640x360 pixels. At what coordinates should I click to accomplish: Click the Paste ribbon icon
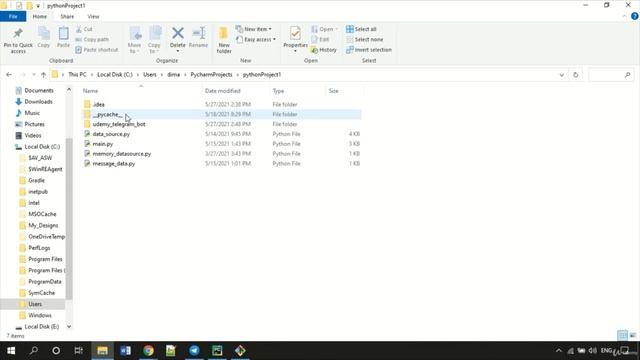click(x=63, y=37)
